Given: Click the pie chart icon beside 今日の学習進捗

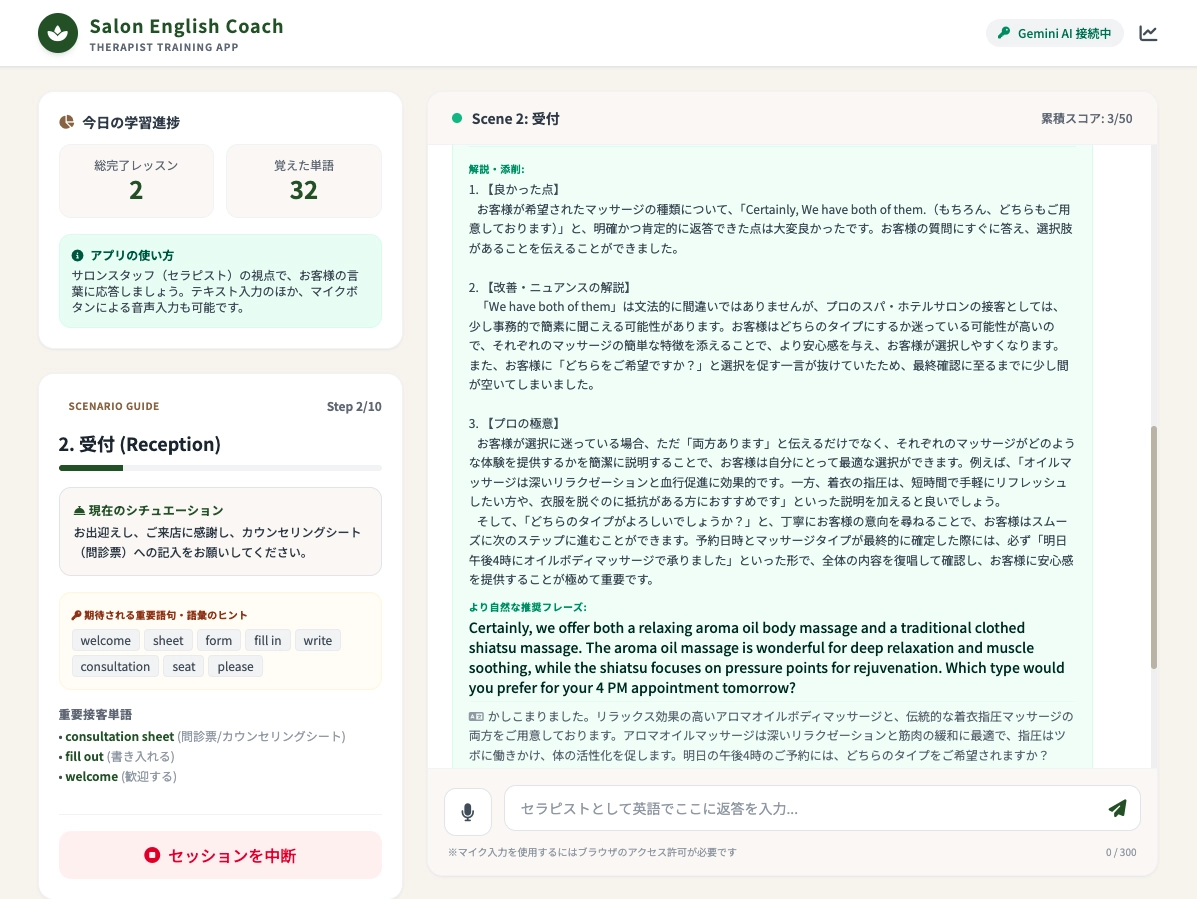Looking at the screenshot, I should pos(66,122).
